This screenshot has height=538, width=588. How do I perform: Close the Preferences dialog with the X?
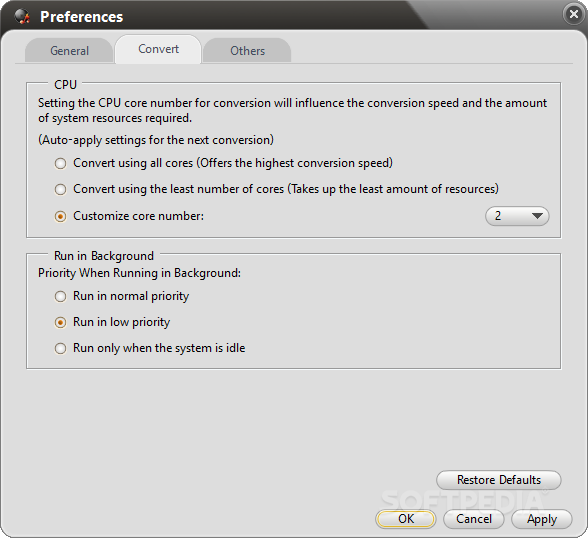pos(574,14)
